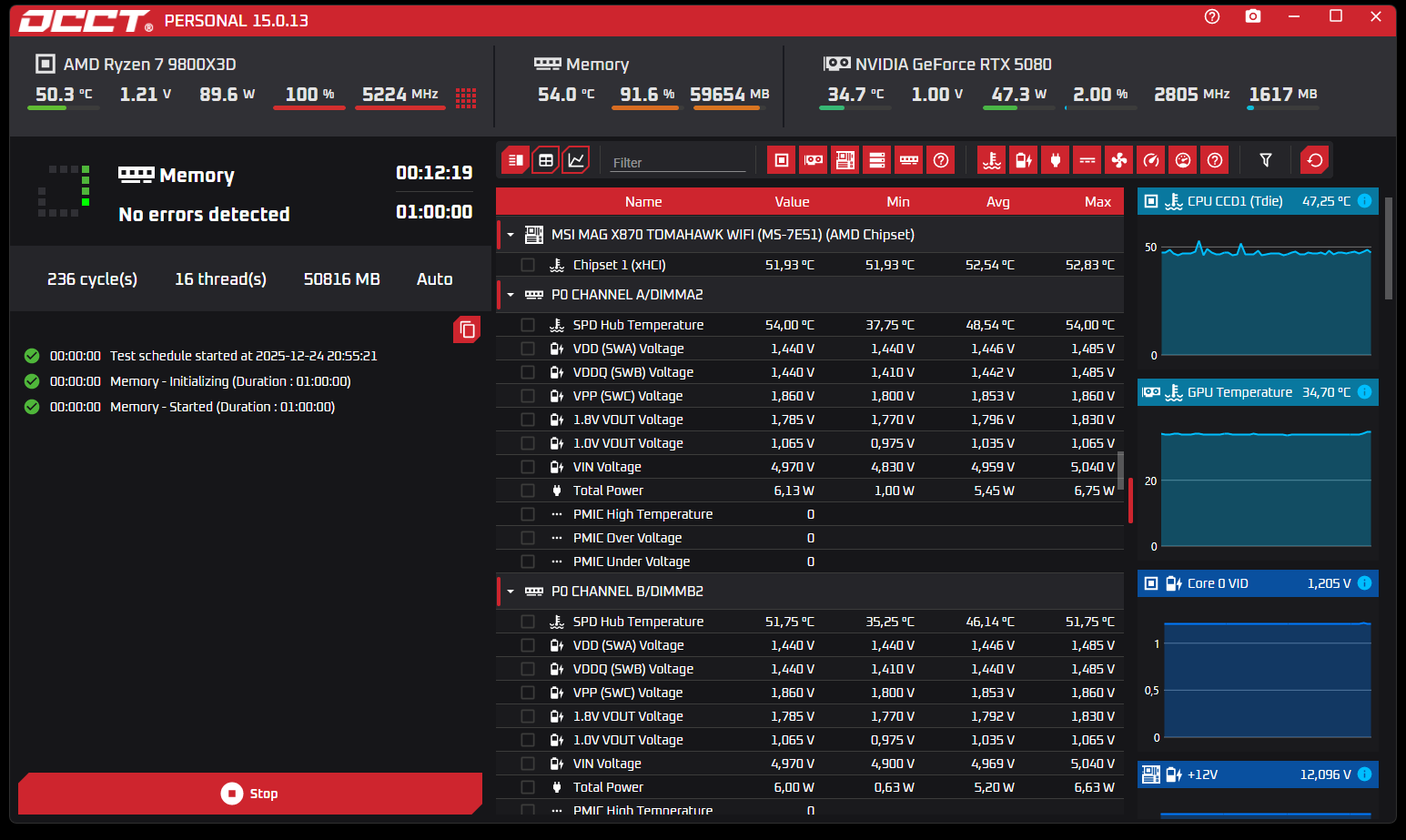1406x840 pixels.
Task: Show info for GPU Temperature graph
Action: coord(1365,392)
